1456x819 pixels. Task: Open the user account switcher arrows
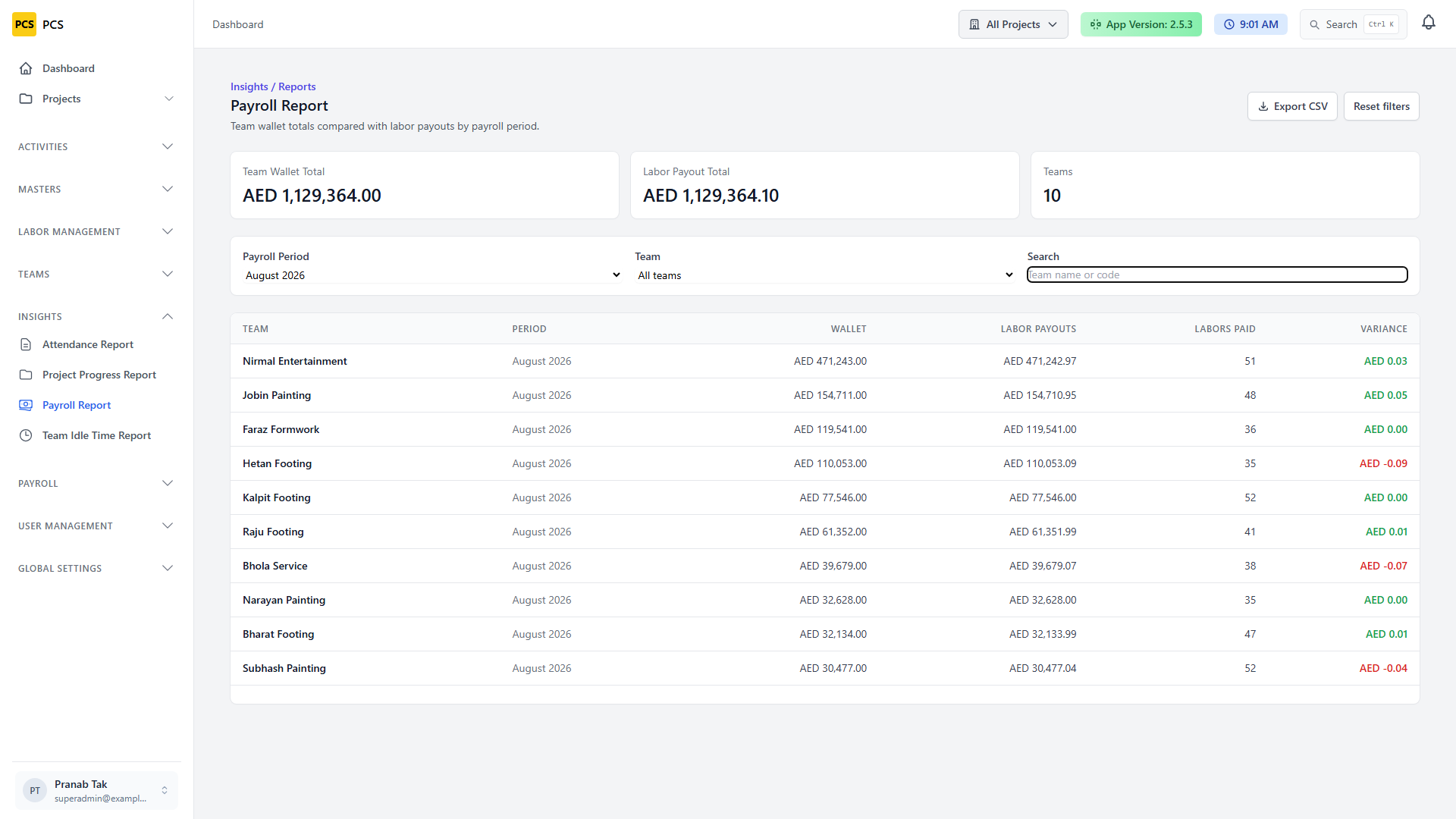coord(165,790)
